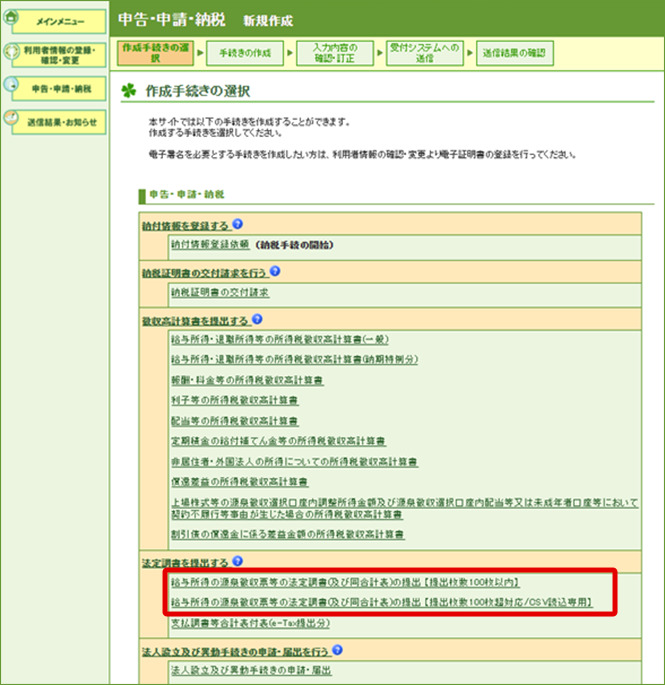Open 利用者情報の登録・確認・変更 sidebar button
This screenshot has height=685, width=665.
62,55
